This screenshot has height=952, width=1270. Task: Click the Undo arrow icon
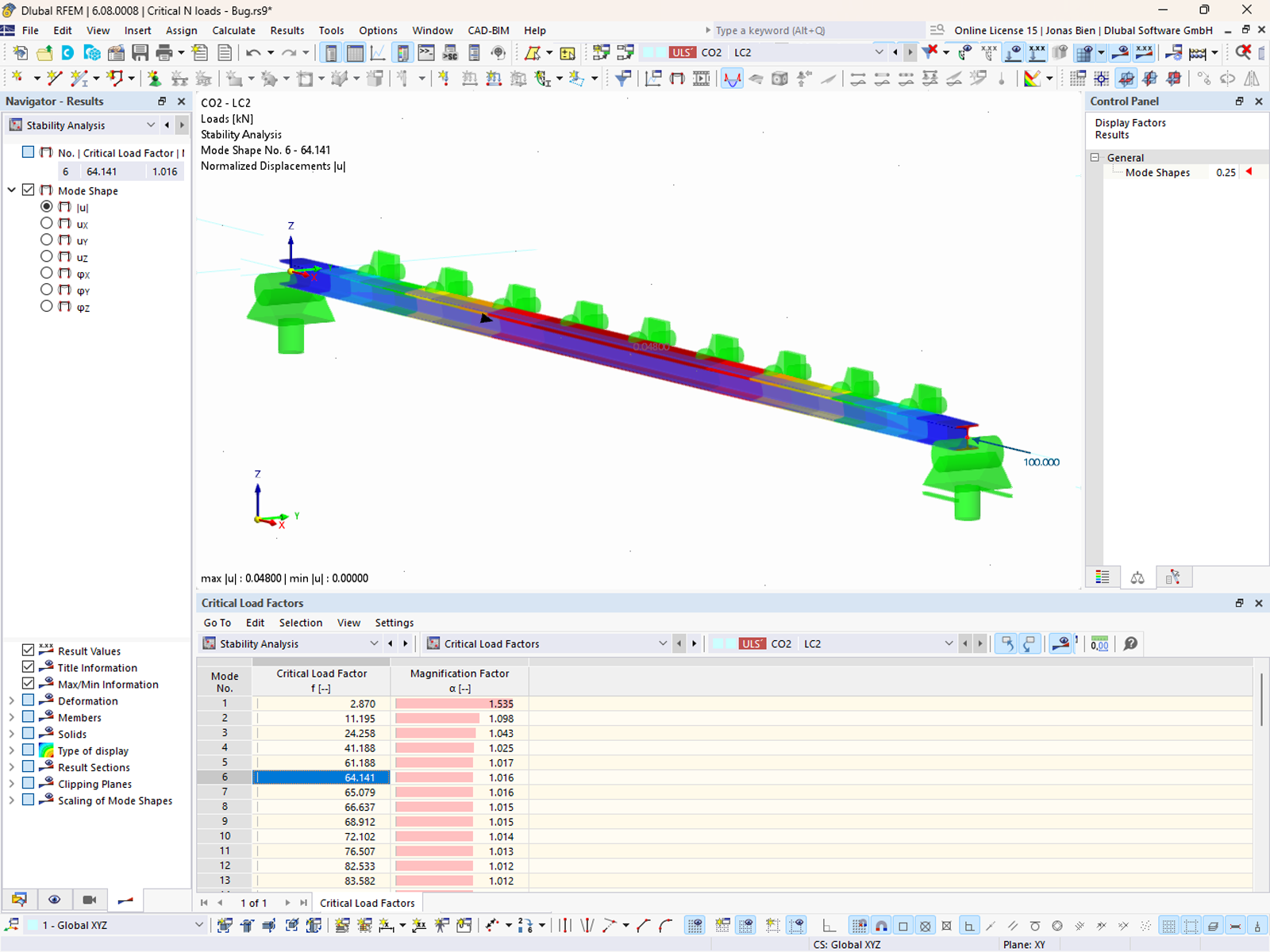pos(253,52)
